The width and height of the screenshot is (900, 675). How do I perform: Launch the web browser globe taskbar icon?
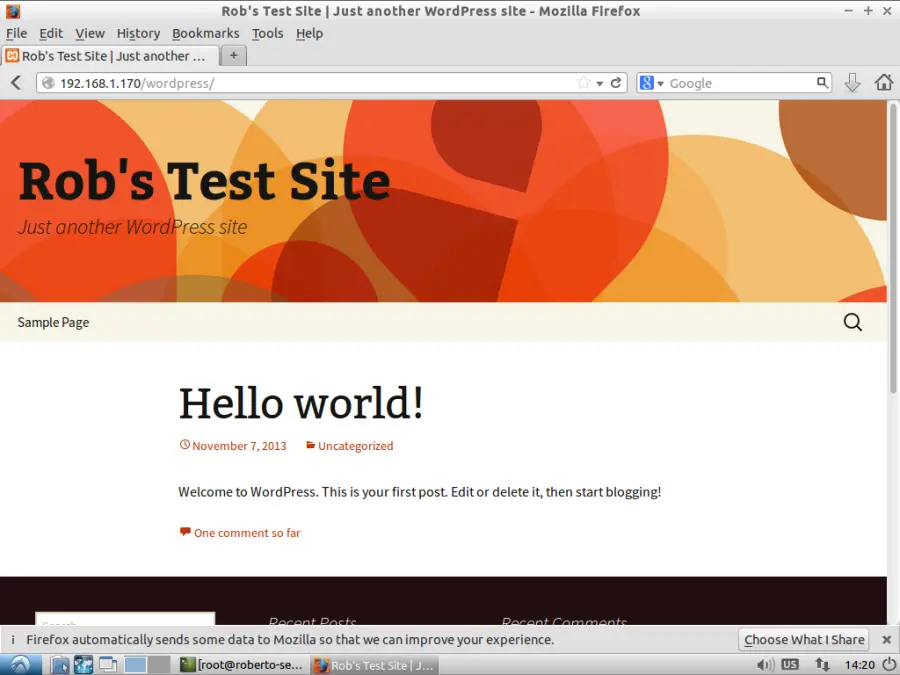click(83, 665)
